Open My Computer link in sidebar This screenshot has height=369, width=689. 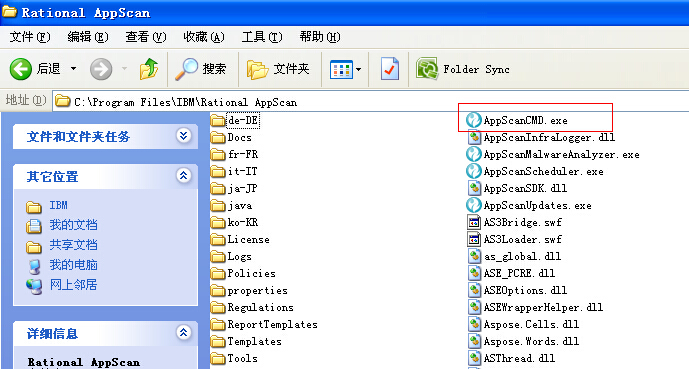[x=73, y=265]
